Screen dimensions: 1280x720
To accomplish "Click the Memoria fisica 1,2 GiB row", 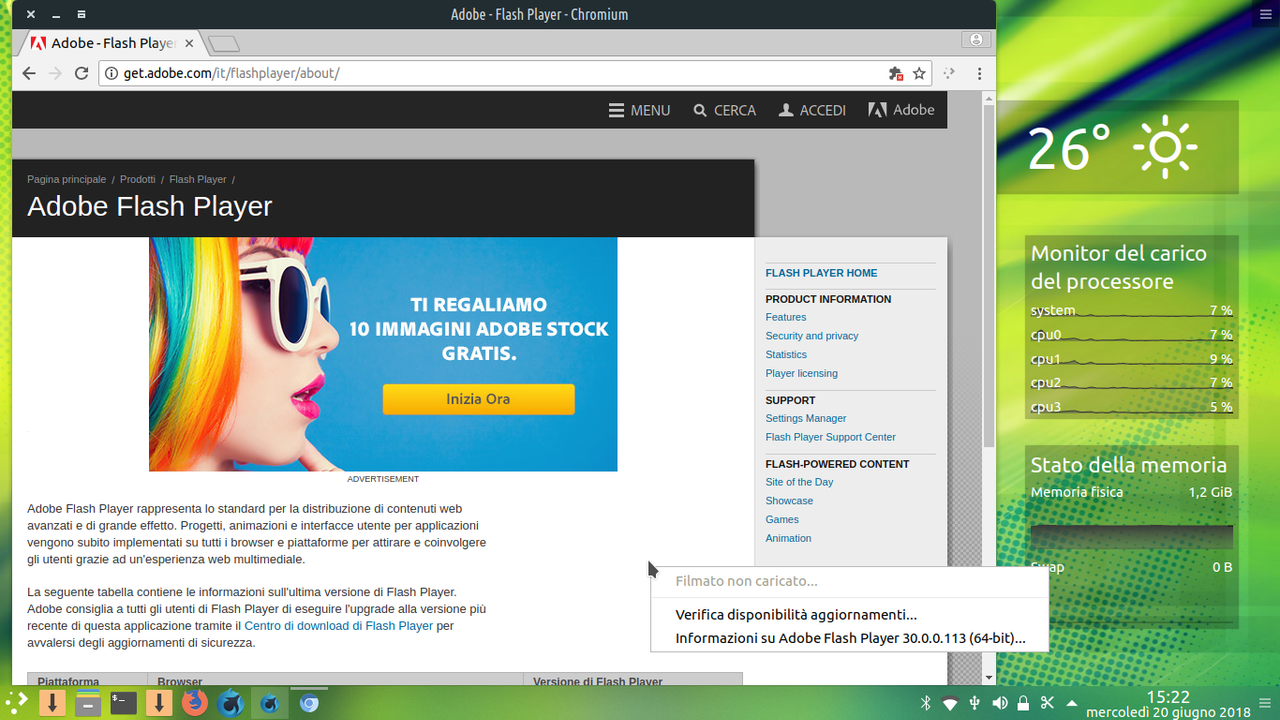I will tap(1131, 492).
